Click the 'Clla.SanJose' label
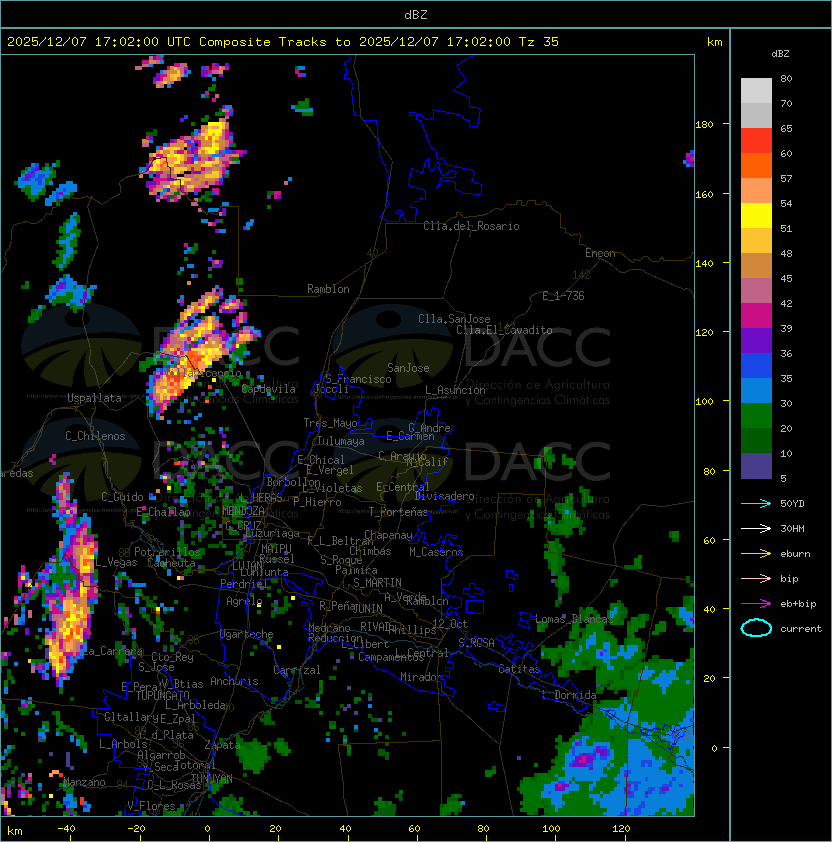The width and height of the screenshot is (832, 842). click(x=454, y=319)
